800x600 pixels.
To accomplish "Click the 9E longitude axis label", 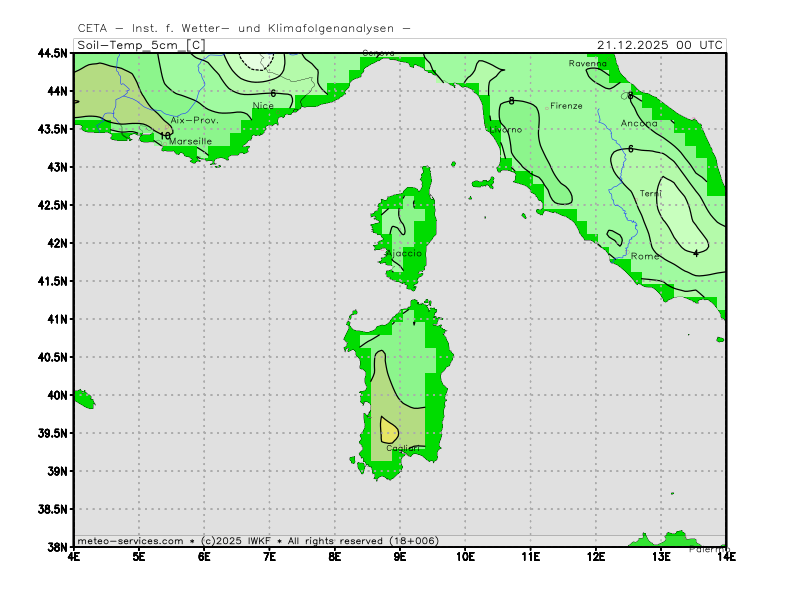I will point(400,556).
